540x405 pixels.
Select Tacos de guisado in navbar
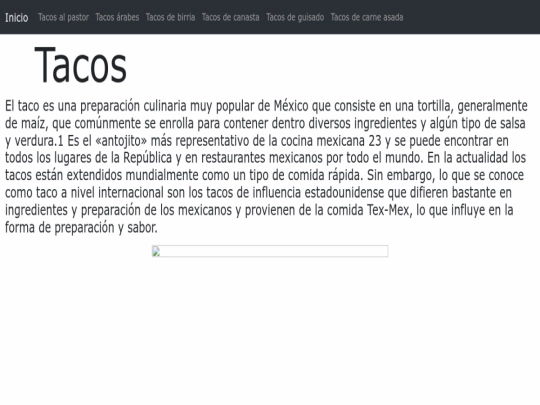click(295, 17)
